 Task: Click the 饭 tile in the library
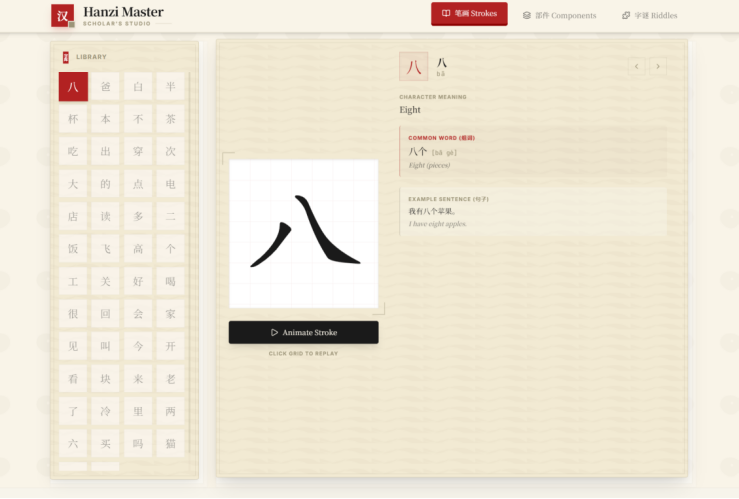[x=73, y=249]
